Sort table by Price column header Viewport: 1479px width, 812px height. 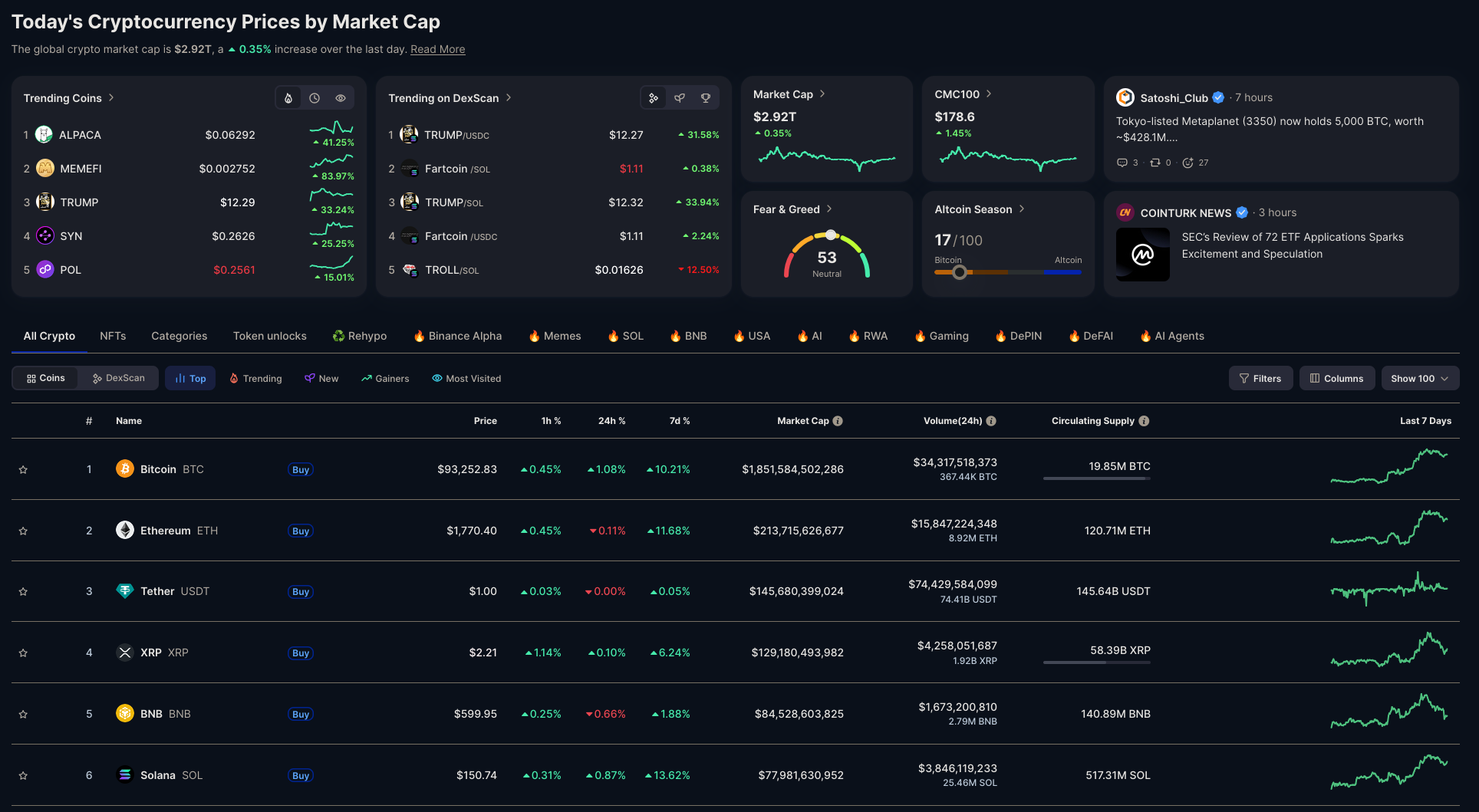(x=486, y=421)
